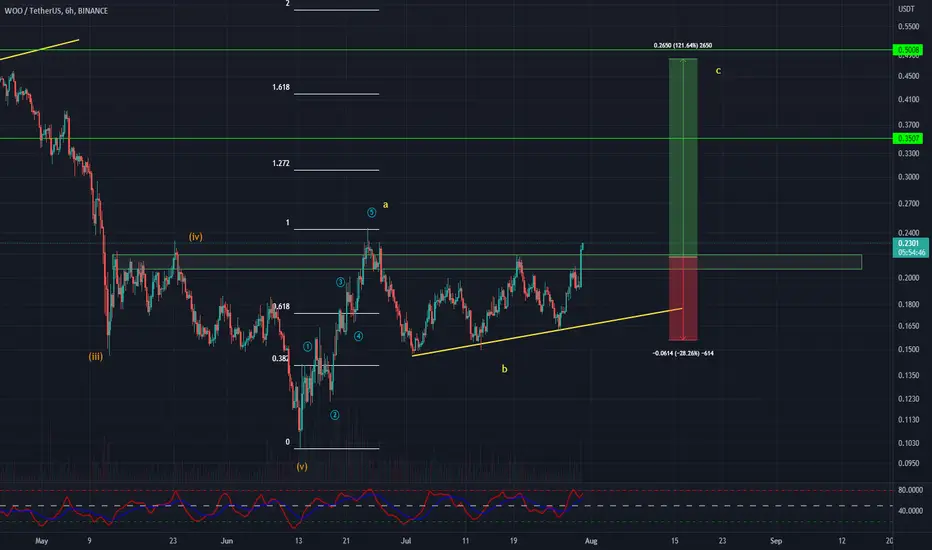The width and height of the screenshot is (932, 550).
Task: Click the profit label 0.2650 (121.64%) 2650
Action: pyautogui.click(x=682, y=45)
